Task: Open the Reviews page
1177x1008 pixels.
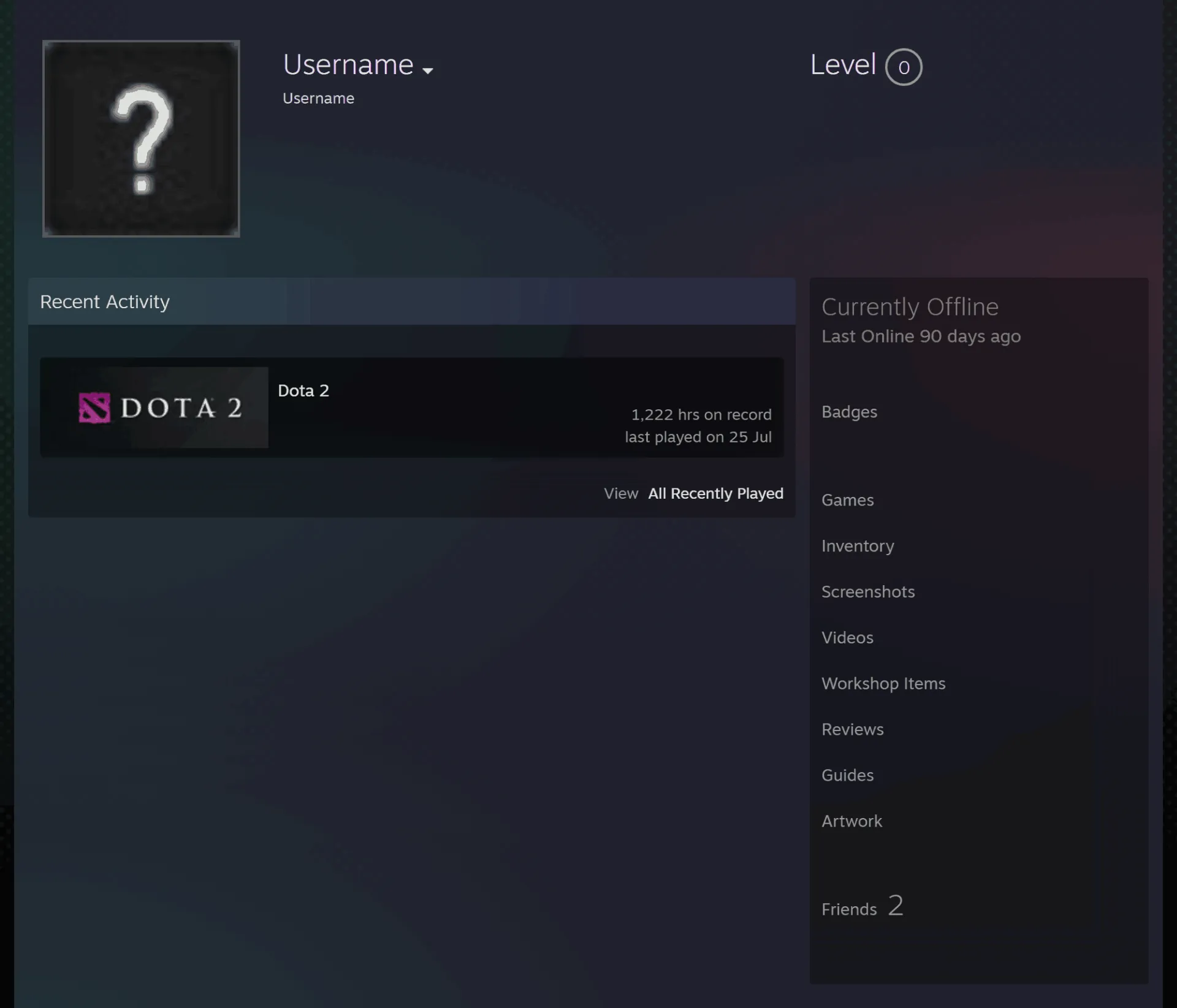Action: [x=853, y=729]
